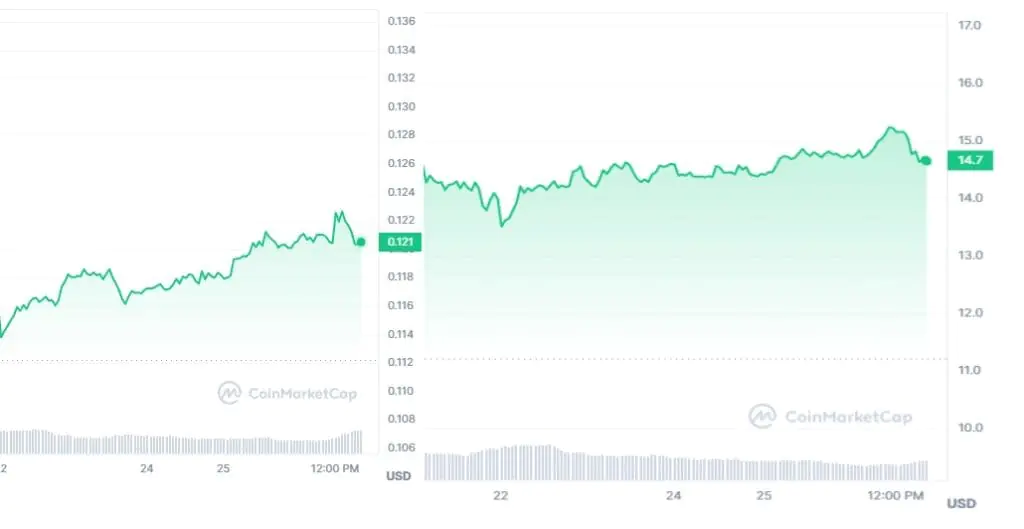The image size is (1024, 529).
Task: Click the 12:00 PM time label under the left chart
Action: coord(335,468)
